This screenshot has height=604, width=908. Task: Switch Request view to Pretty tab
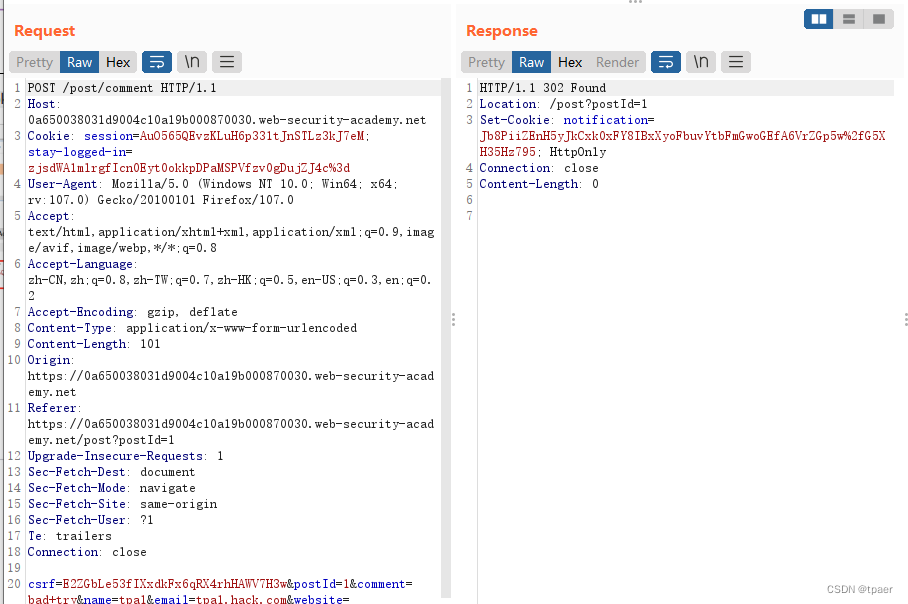[x=34, y=62]
